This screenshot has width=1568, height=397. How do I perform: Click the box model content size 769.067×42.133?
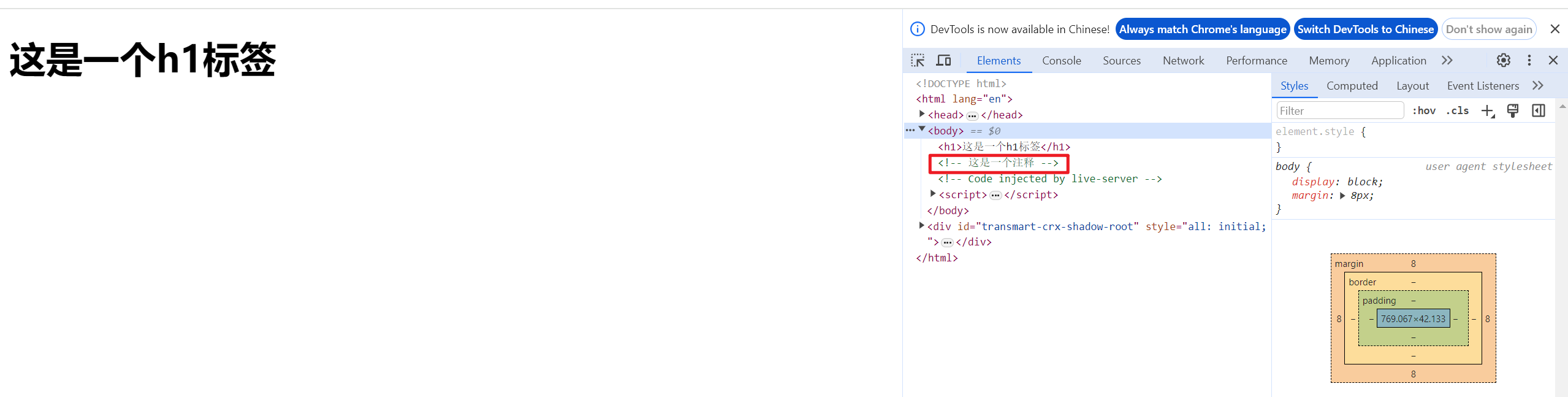1413,318
